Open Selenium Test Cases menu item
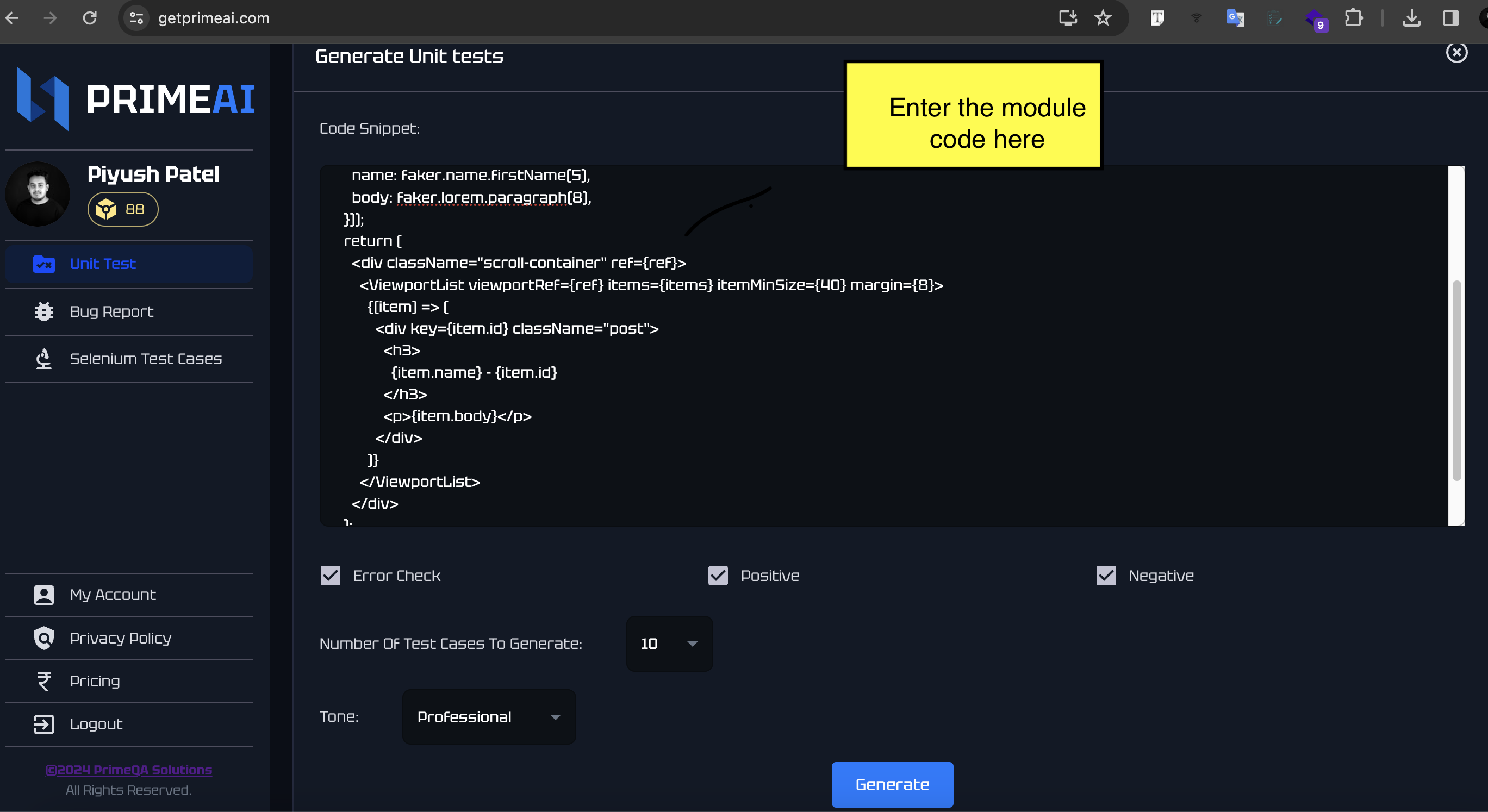Viewport: 1488px width, 812px height. point(146,359)
